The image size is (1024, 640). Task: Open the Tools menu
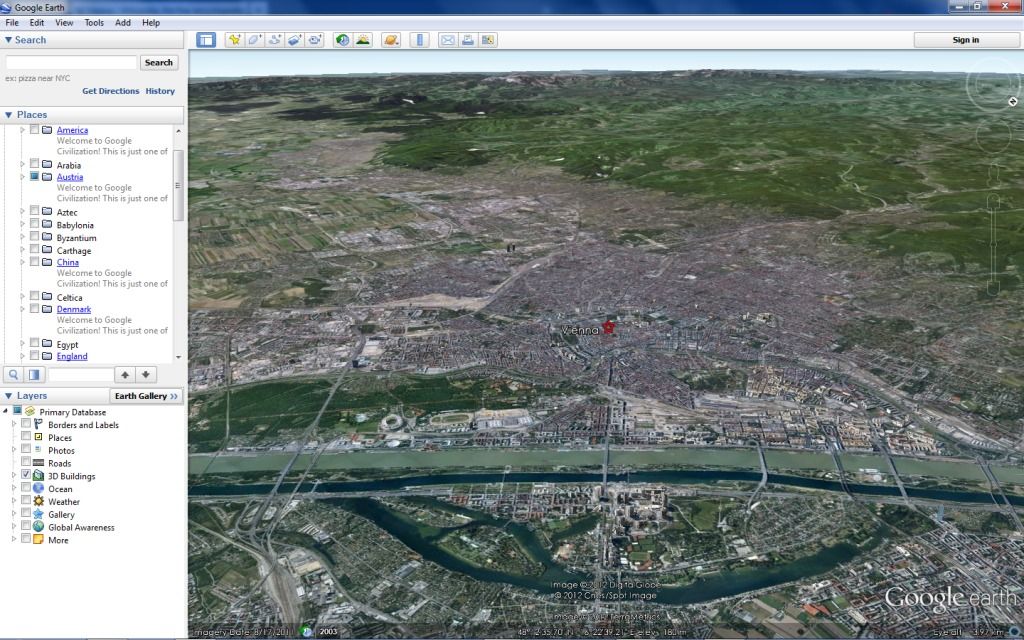(94, 22)
